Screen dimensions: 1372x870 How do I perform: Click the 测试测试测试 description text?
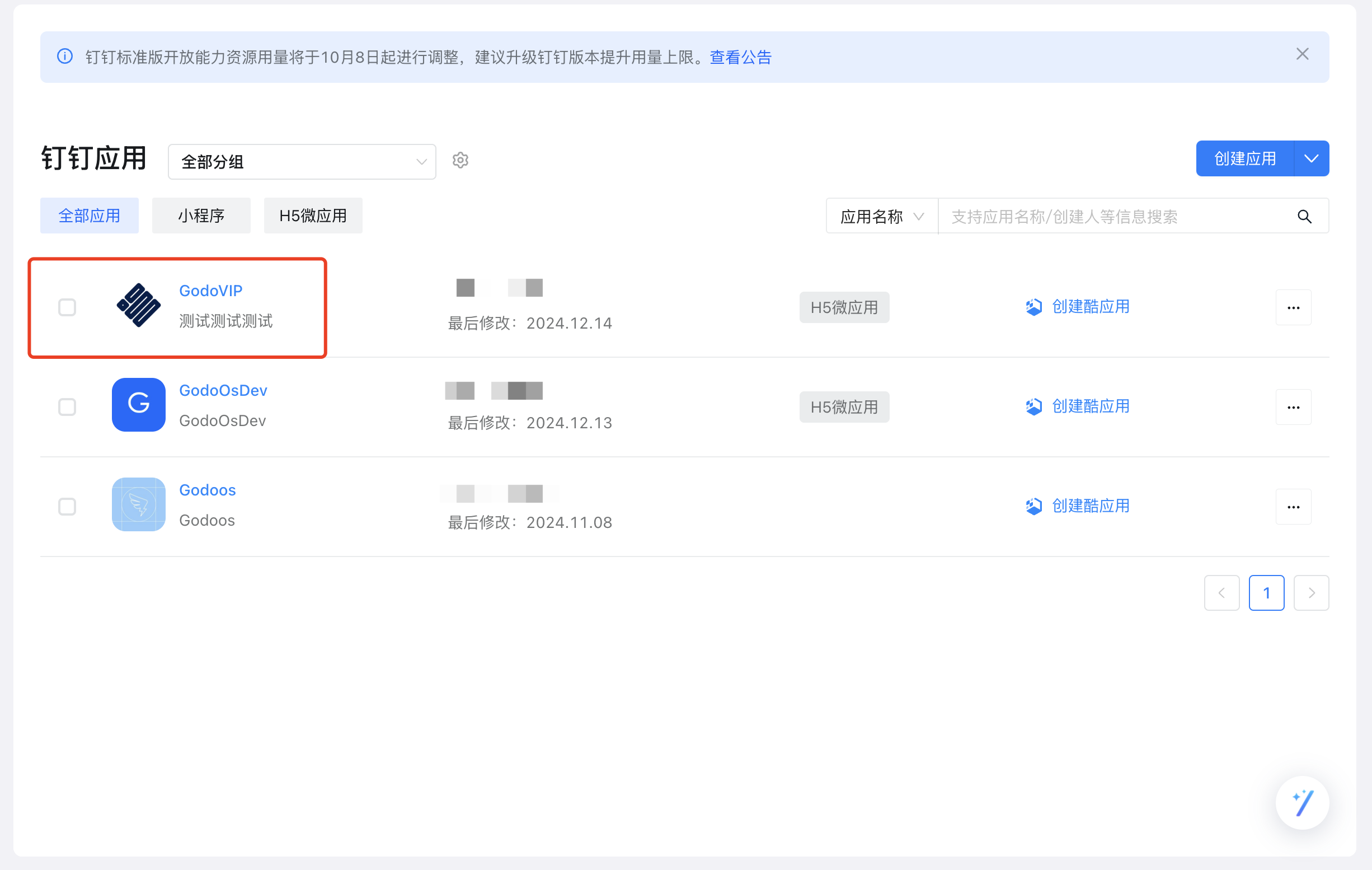(x=225, y=321)
